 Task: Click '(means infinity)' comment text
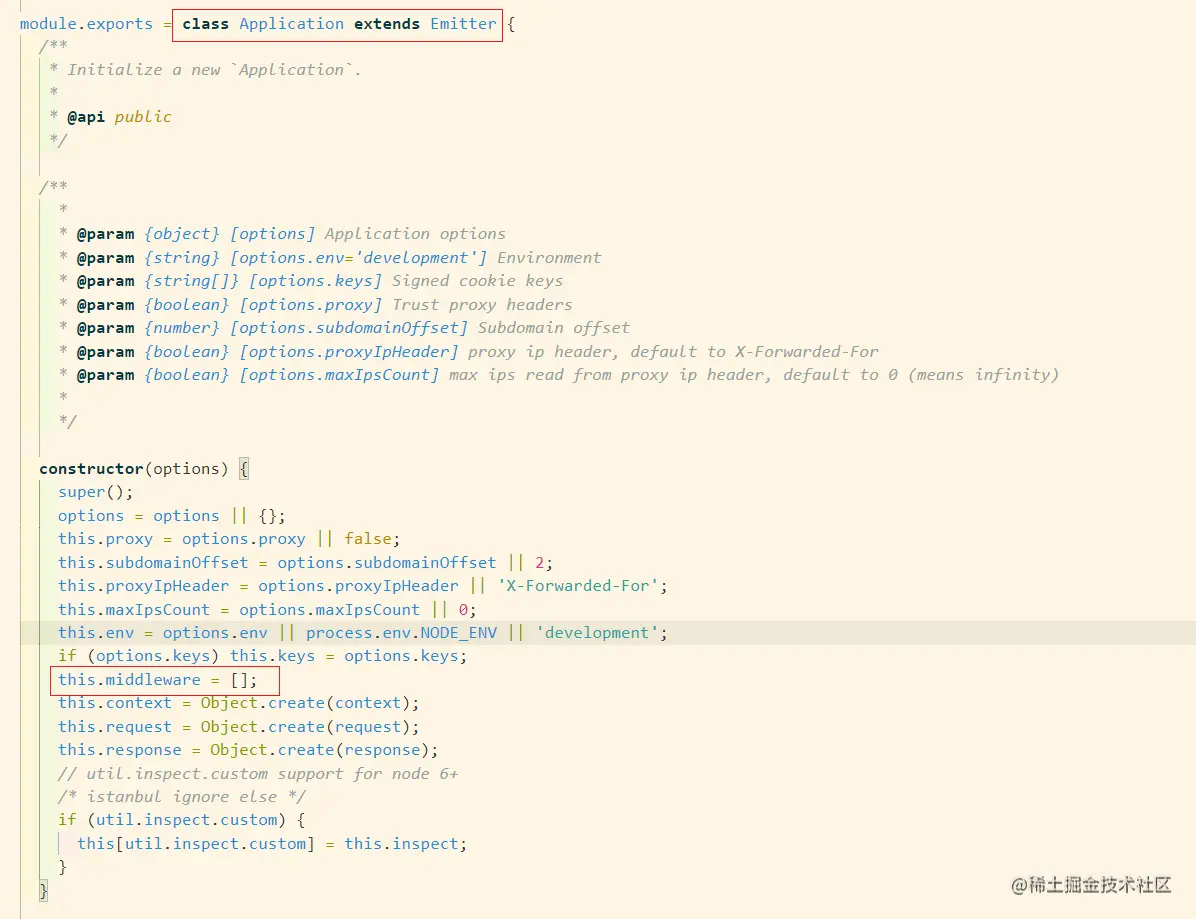click(x=983, y=375)
